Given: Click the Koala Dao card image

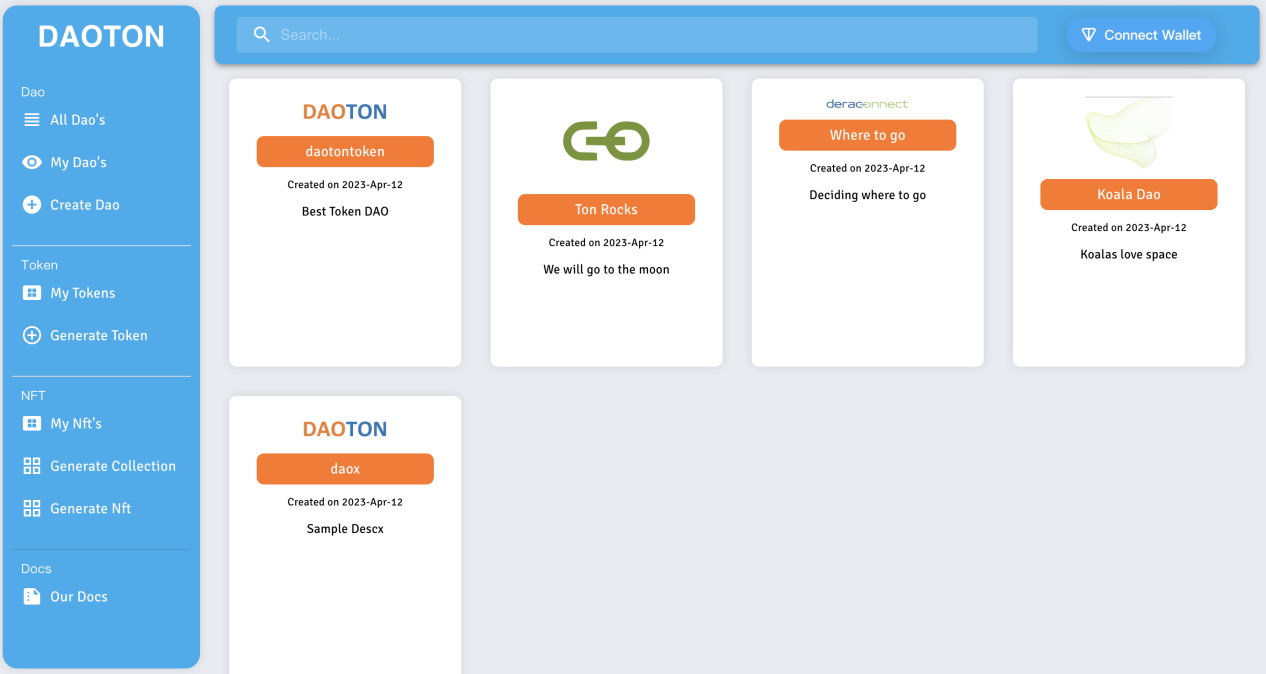Looking at the screenshot, I should (1128, 133).
